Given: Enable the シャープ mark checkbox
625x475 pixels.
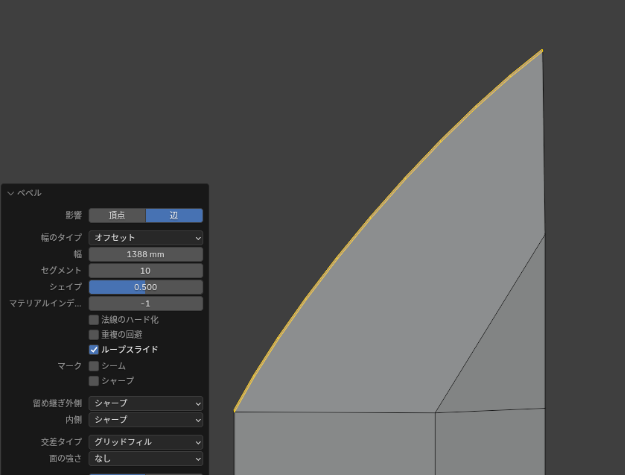Looking at the screenshot, I should pos(94,381).
